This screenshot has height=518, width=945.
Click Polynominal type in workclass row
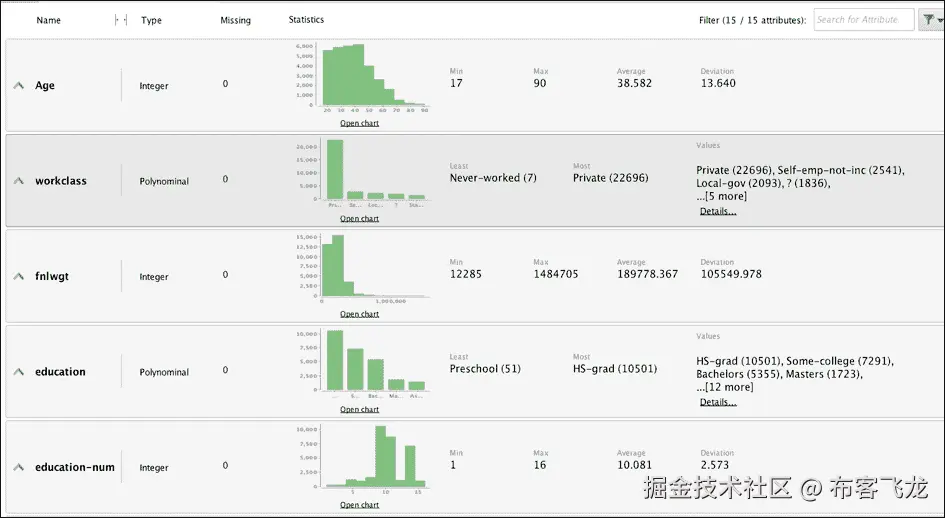(164, 181)
